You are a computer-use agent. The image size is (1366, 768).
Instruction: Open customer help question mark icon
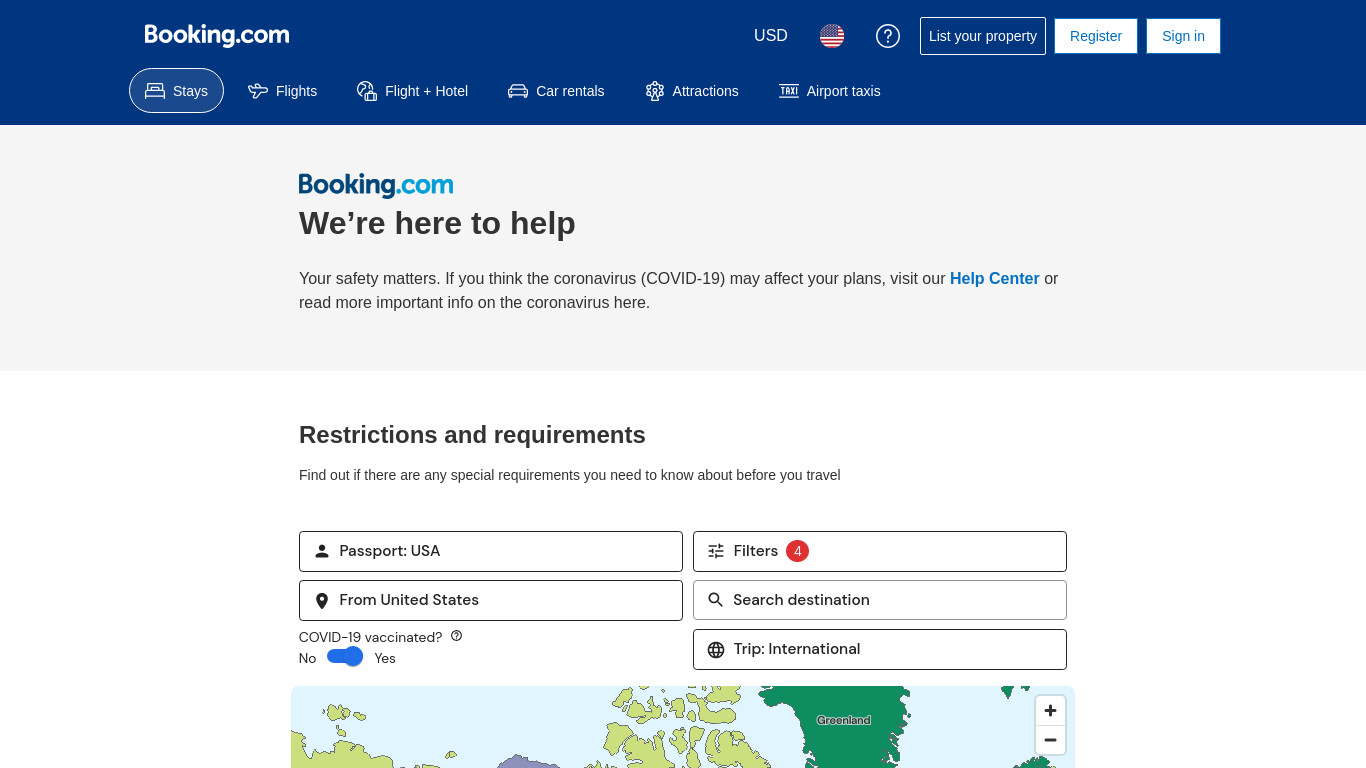(888, 36)
